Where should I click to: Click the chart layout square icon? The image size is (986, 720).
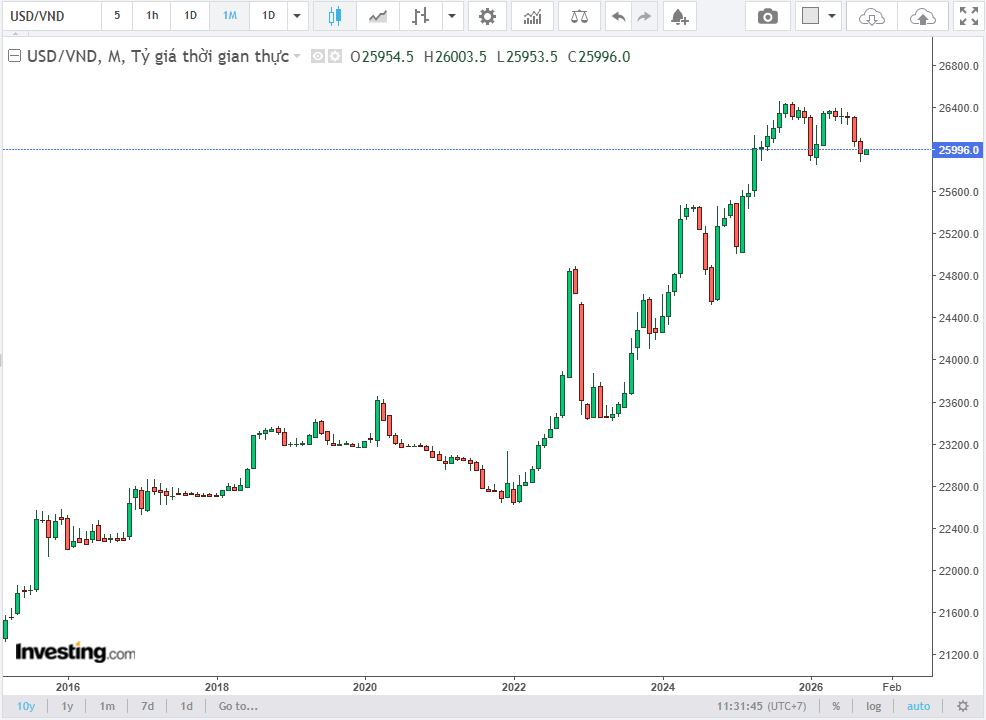(x=810, y=16)
